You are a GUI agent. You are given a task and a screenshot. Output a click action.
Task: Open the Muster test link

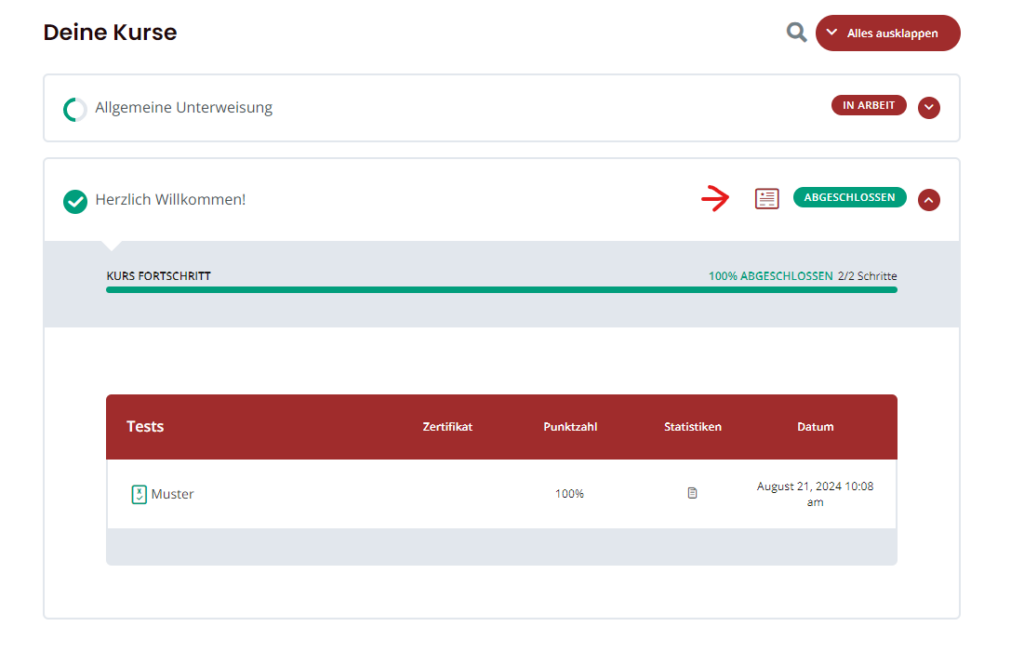tap(172, 494)
